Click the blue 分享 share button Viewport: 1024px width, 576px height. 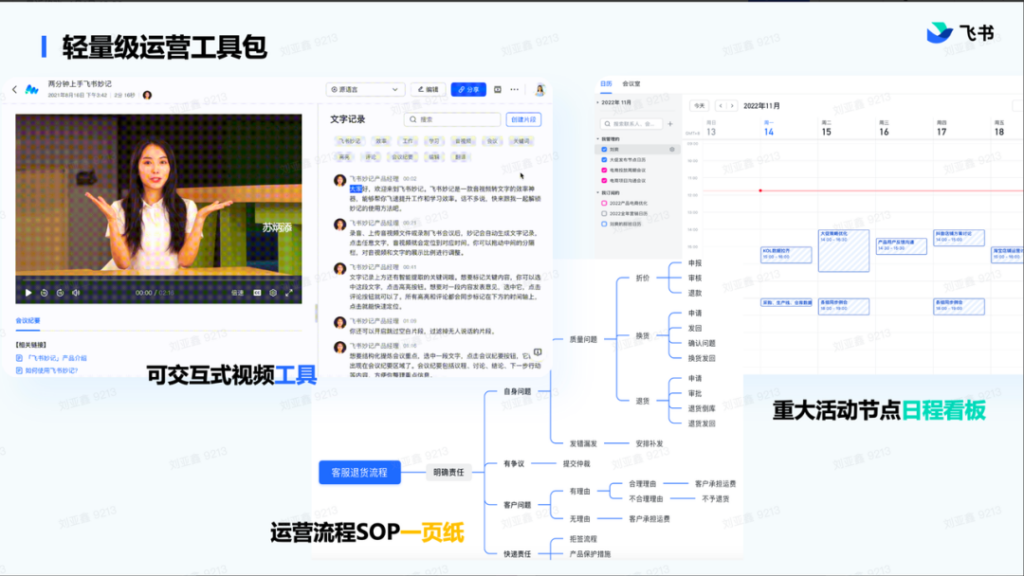[x=468, y=89]
